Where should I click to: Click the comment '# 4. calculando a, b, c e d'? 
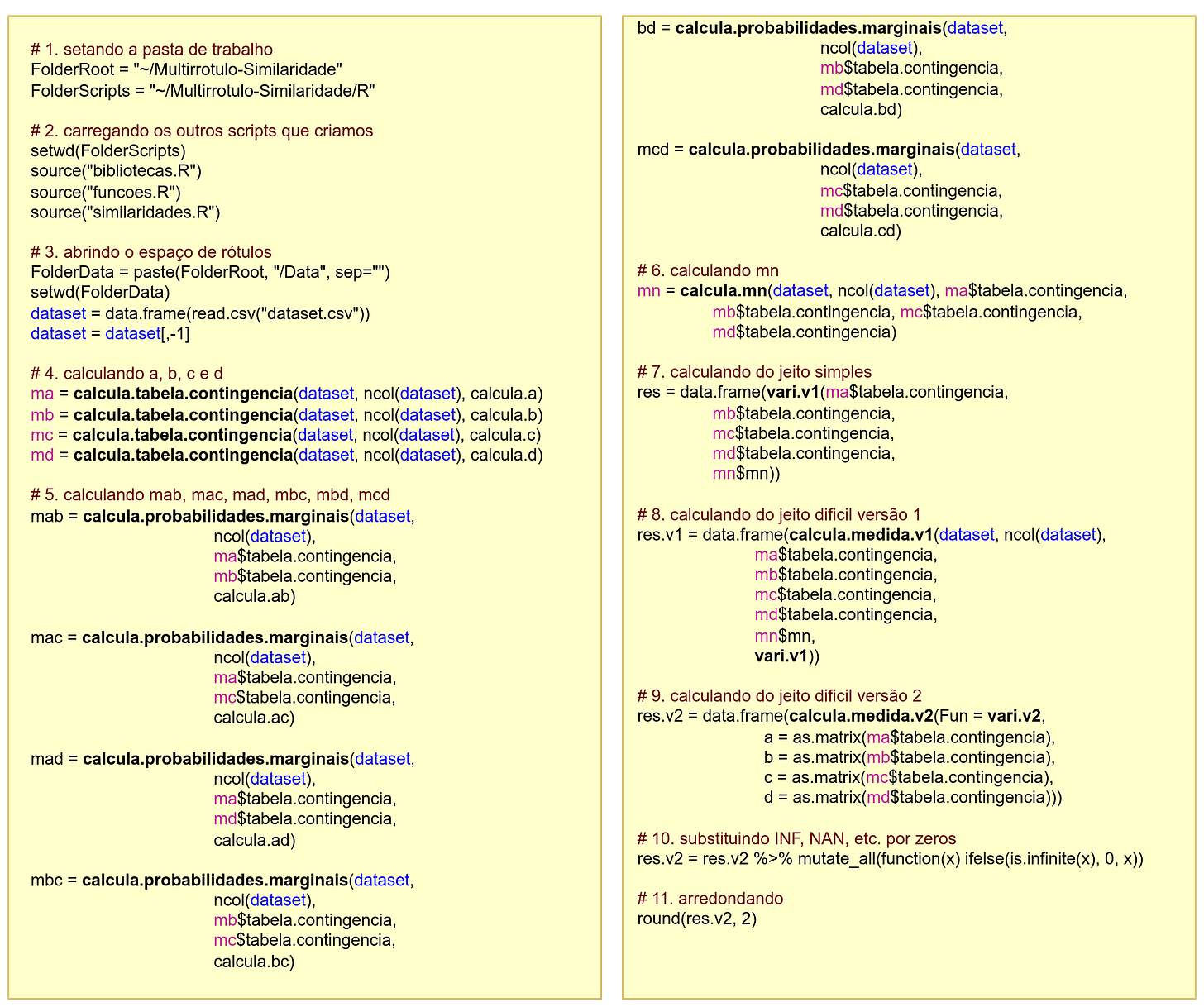[127, 374]
